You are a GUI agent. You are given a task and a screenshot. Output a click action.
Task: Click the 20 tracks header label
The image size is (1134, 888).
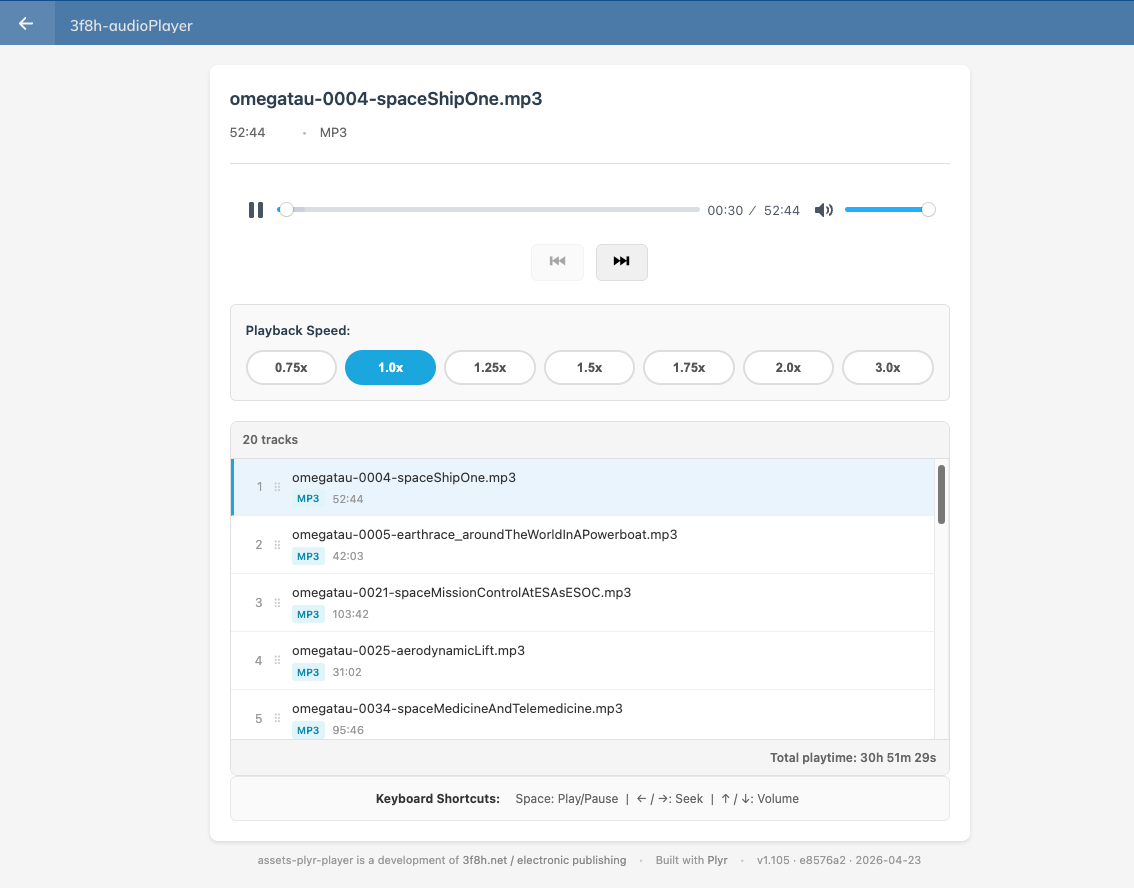tap(270, 440)
